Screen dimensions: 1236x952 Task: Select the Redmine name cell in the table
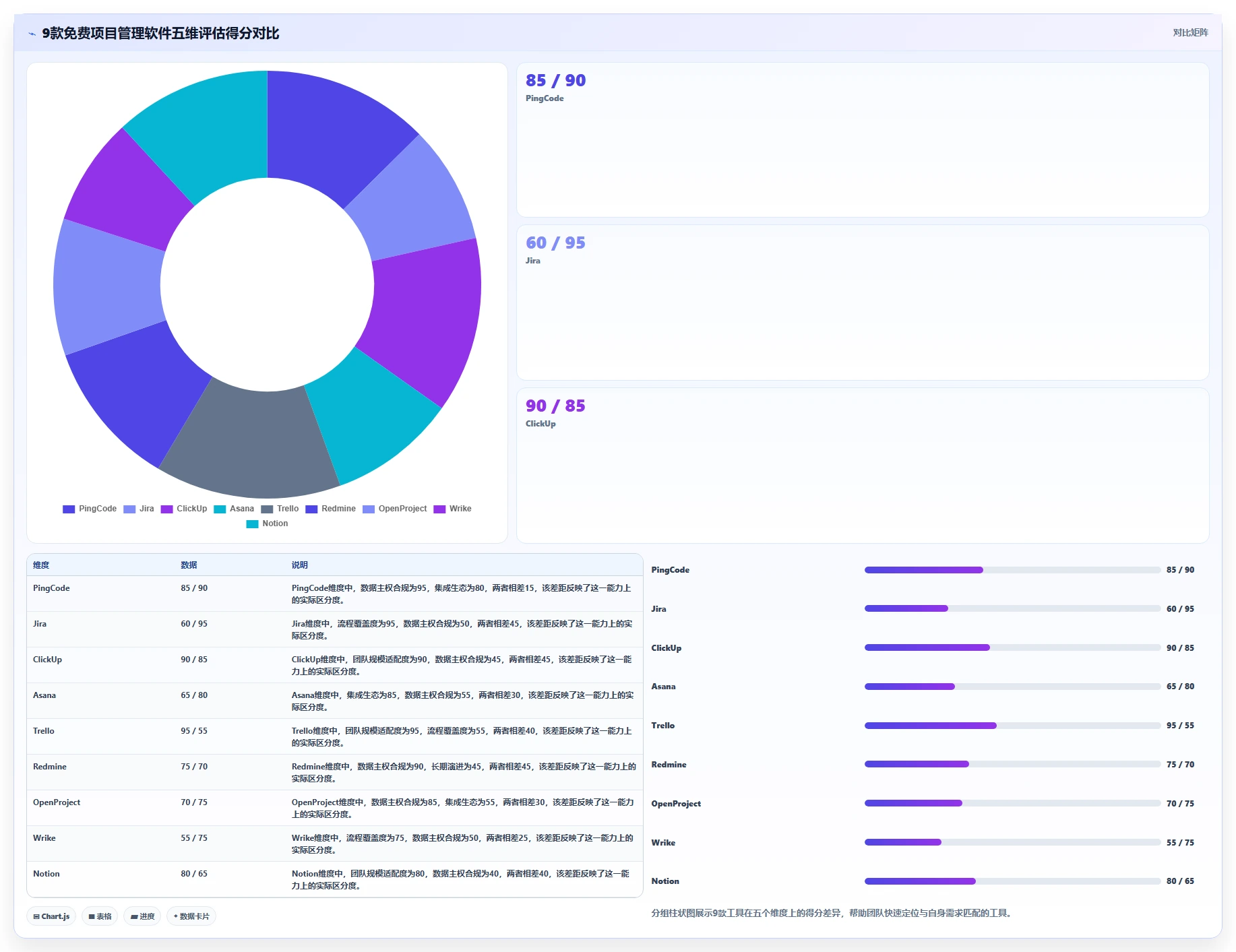(x=50, y=767)
